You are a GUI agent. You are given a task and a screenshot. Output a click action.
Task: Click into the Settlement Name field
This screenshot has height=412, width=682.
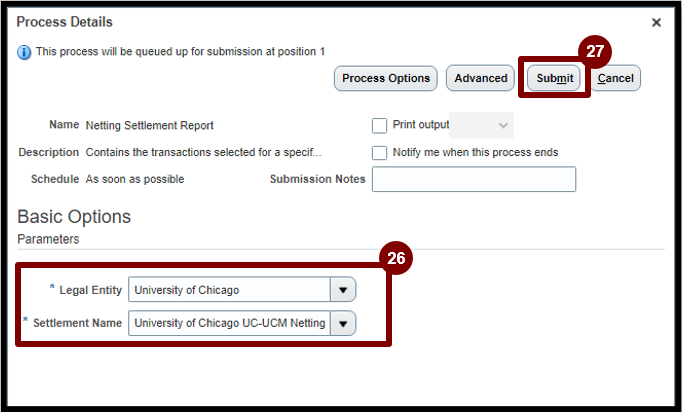(229, 323)
